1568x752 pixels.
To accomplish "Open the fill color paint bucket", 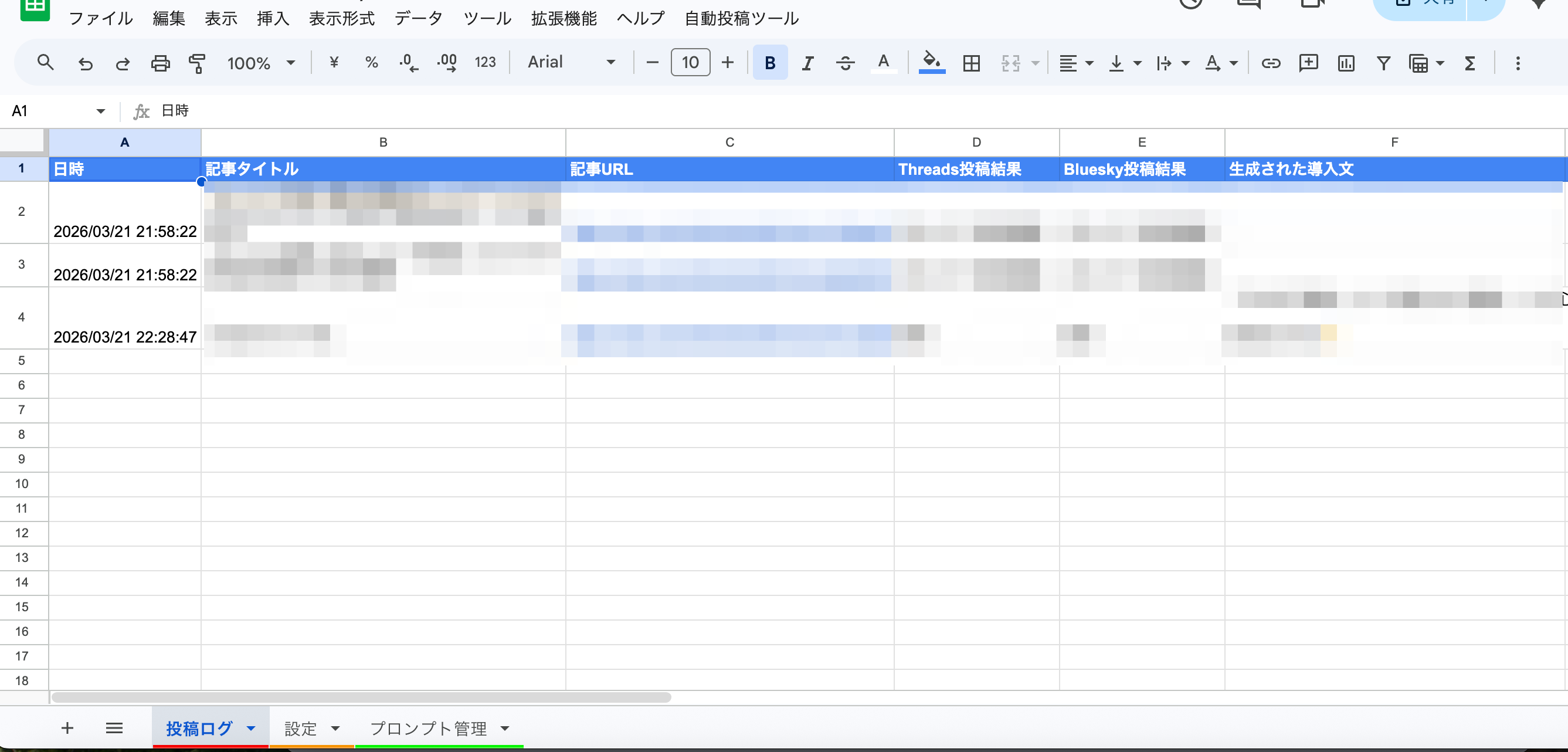I will (x=931, y=63).
